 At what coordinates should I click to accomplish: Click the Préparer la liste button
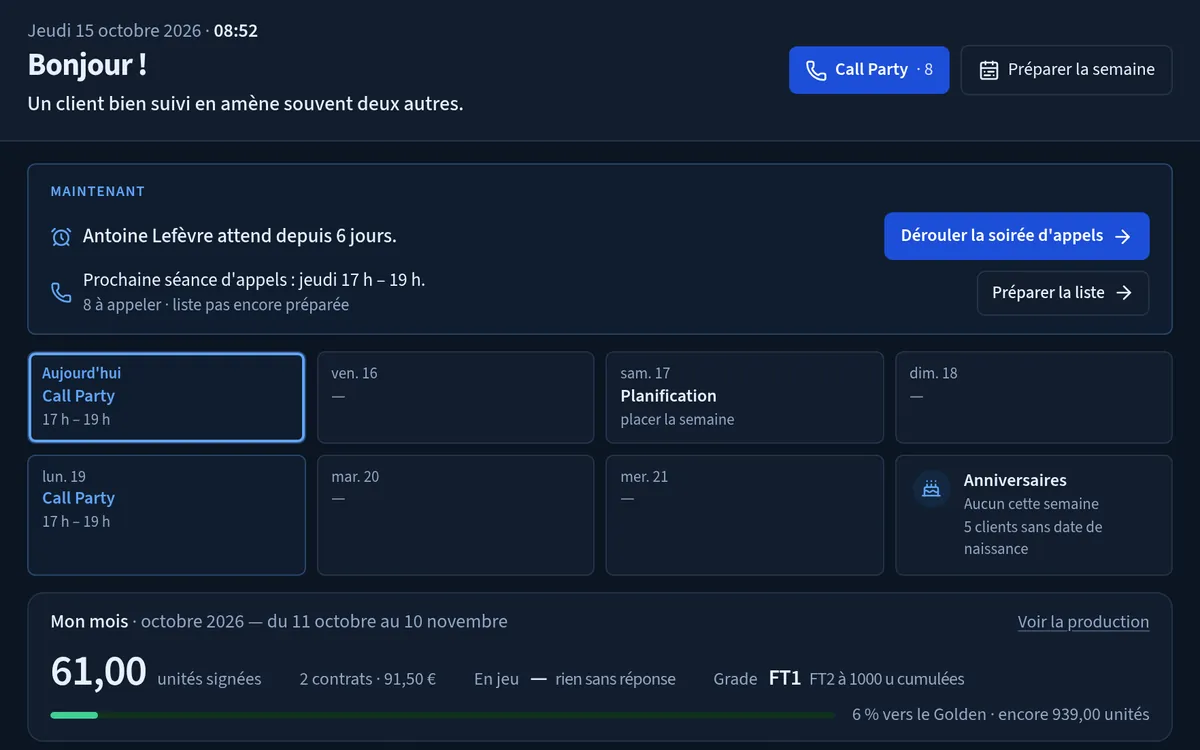[x=1063, y=293]
